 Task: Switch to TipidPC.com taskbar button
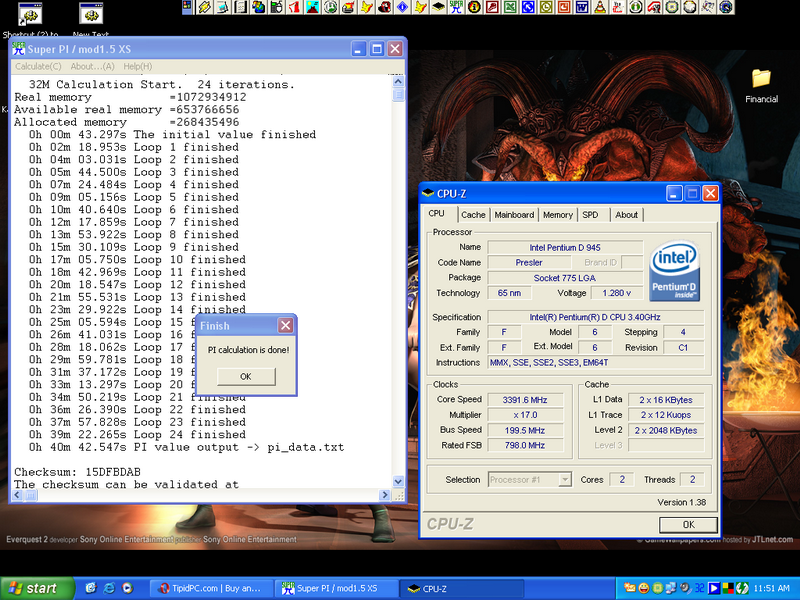point(211,588)
